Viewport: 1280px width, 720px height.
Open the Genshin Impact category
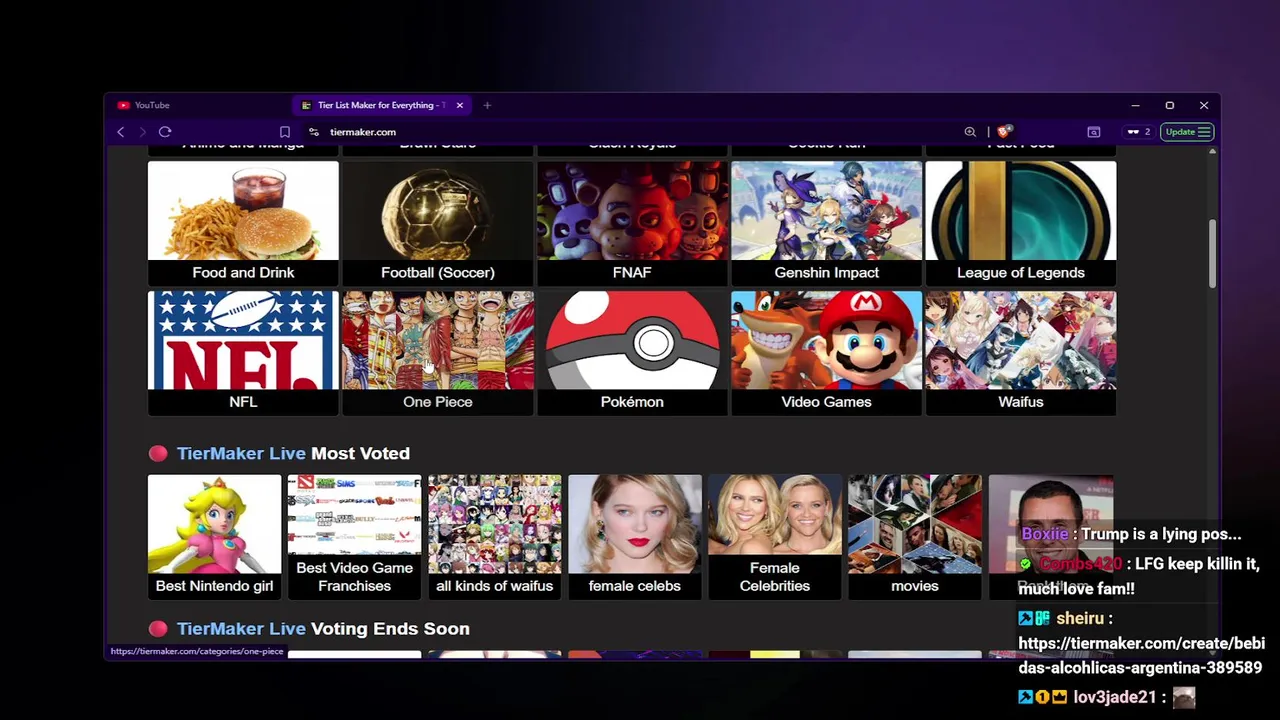coord(826,224)
